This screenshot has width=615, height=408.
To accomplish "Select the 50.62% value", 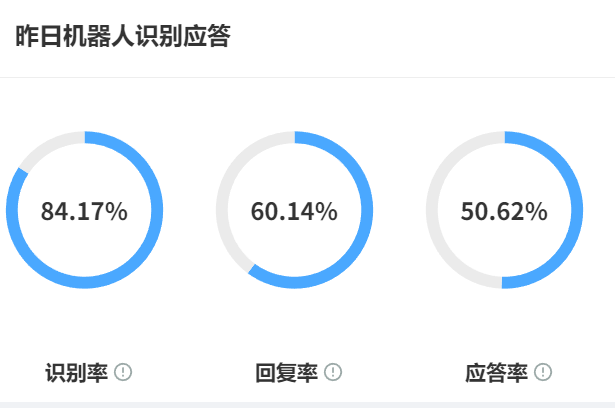I will (504, 211).
